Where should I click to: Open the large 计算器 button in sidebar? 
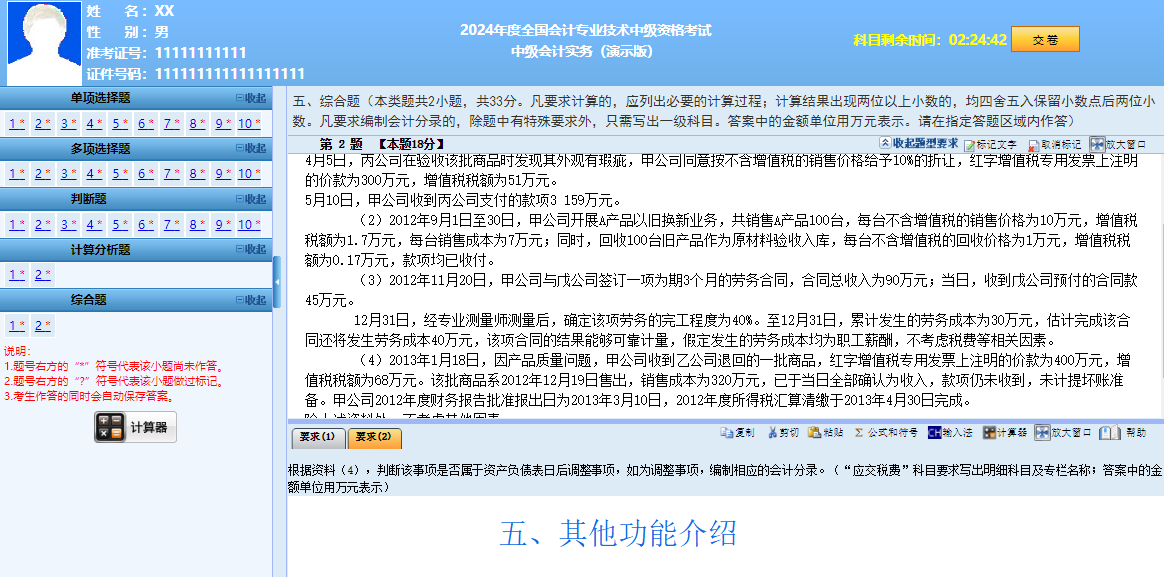(135, 427)
